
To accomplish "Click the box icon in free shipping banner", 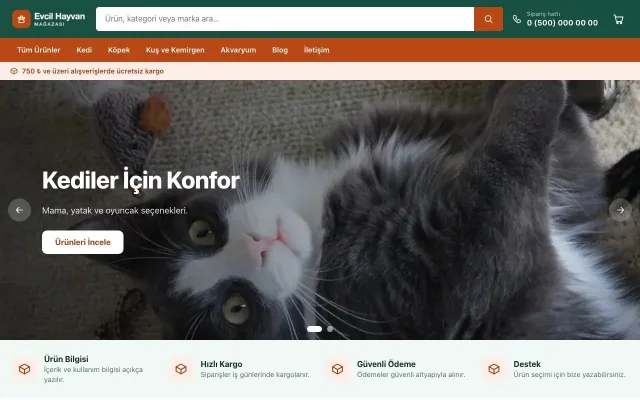I will click(14, 71).
